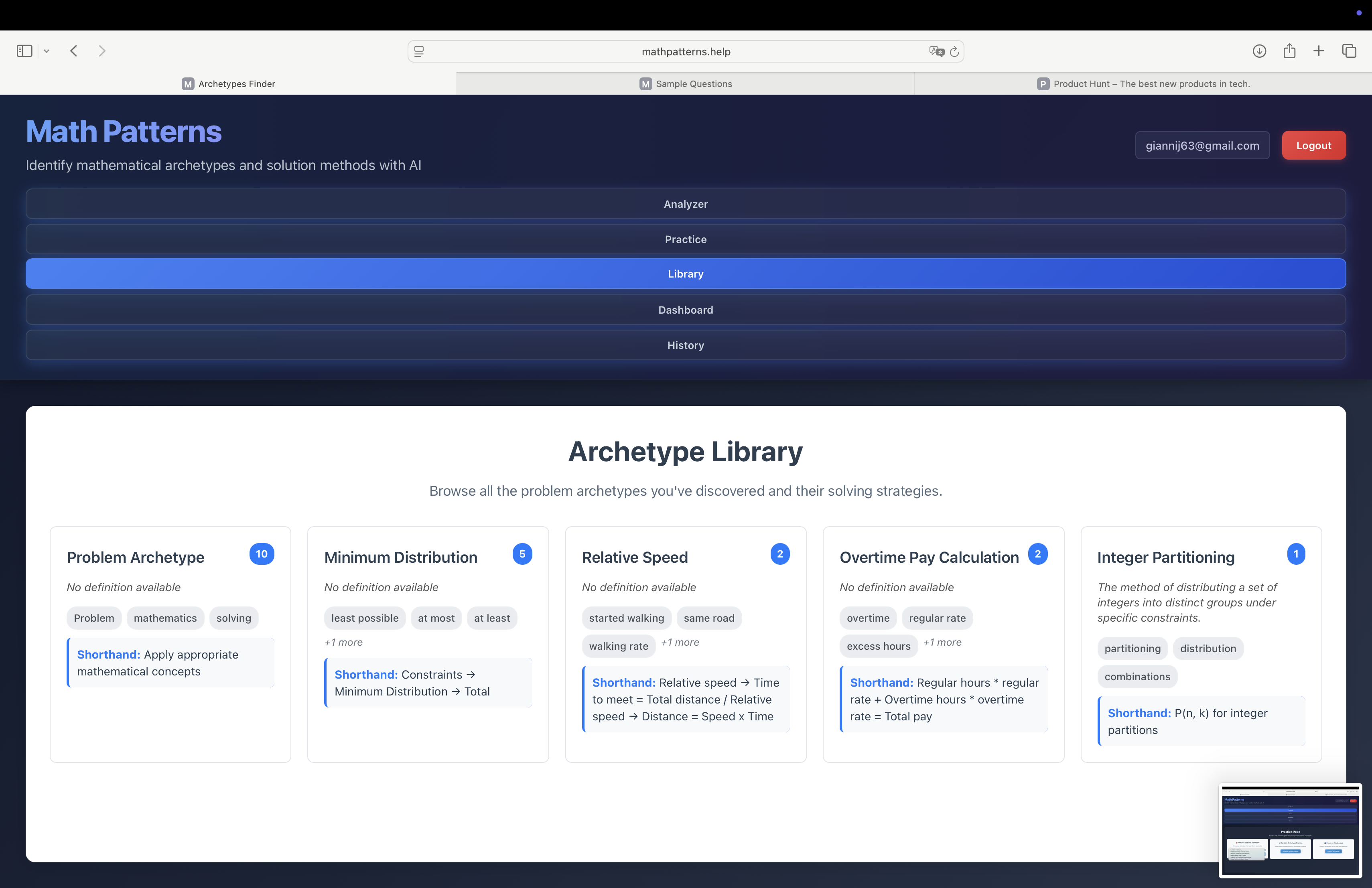Click the translate page icon
This screenshot has width=1372, height=888.
coord(936,51)
